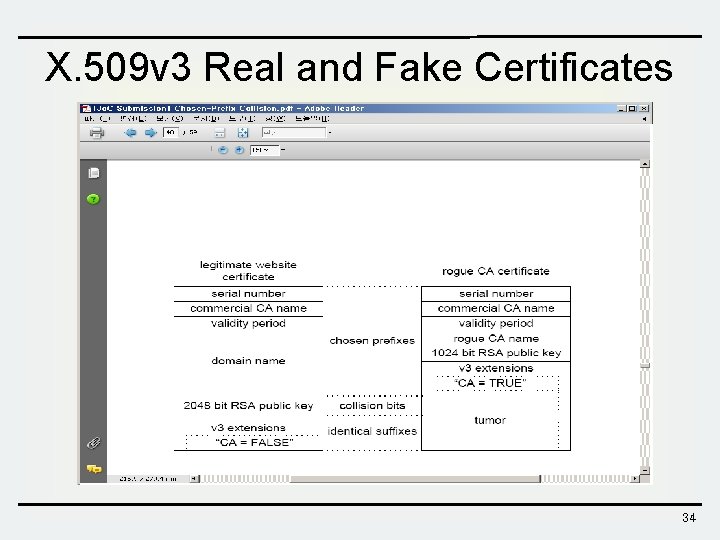The height and width of the screenshot is (540, 720).
Task: Maximize the Adobe Reader window
Action: [x=632, y=108]
